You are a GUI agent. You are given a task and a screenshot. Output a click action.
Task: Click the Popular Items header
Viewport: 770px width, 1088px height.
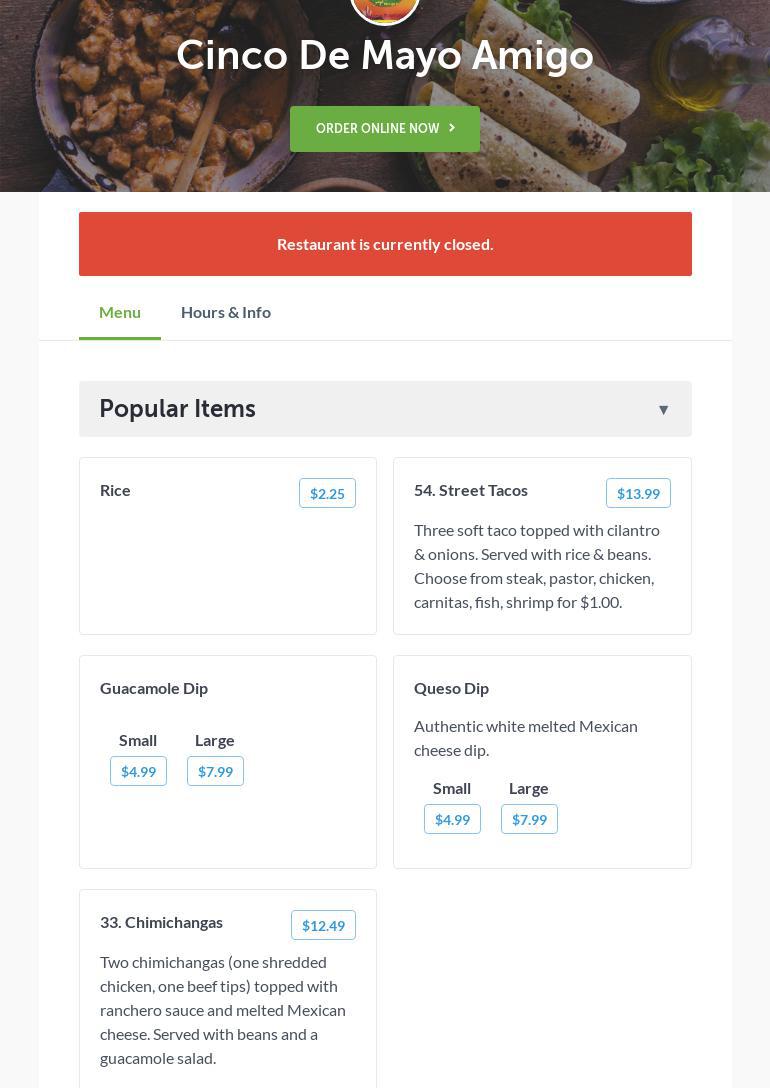click(x=178, y=409)
